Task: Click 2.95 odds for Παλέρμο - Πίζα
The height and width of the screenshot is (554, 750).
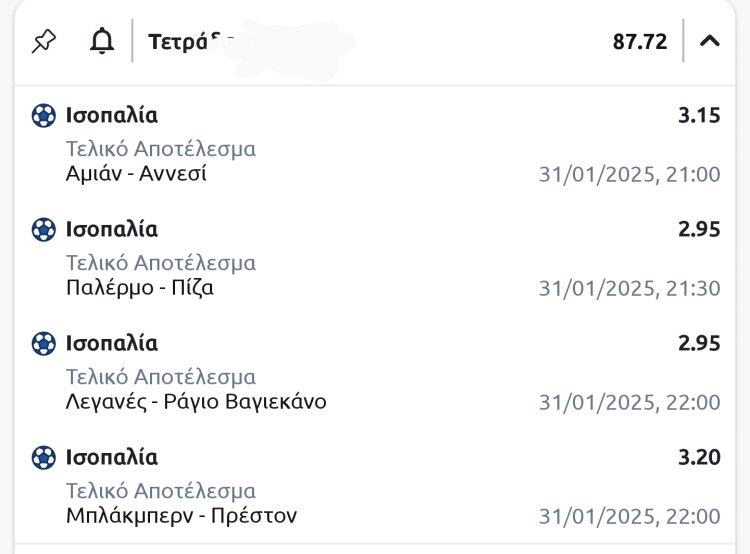Action: point(699,230)
